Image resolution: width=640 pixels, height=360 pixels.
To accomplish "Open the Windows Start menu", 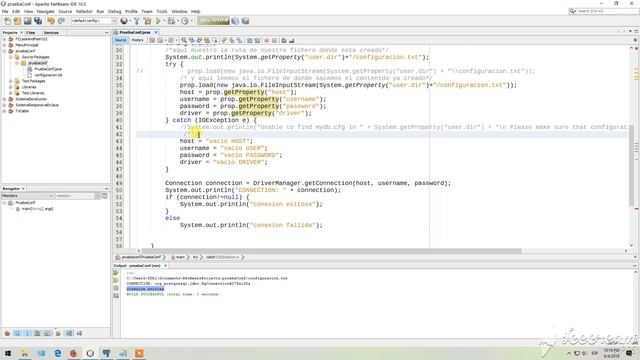I will [8, 353].
